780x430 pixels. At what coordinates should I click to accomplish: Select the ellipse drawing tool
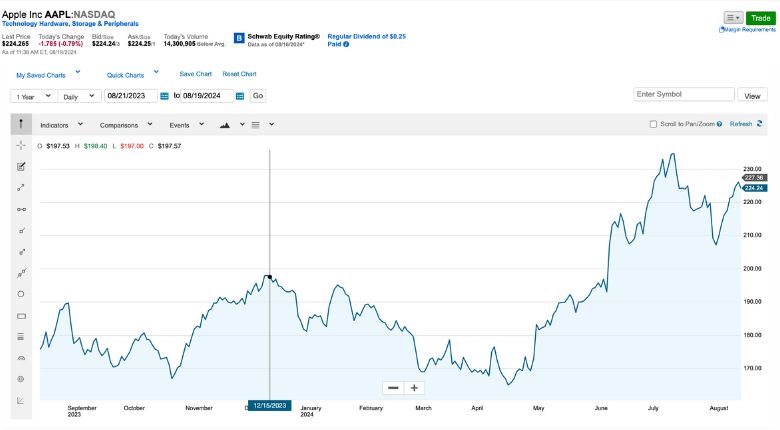(21, 294)
